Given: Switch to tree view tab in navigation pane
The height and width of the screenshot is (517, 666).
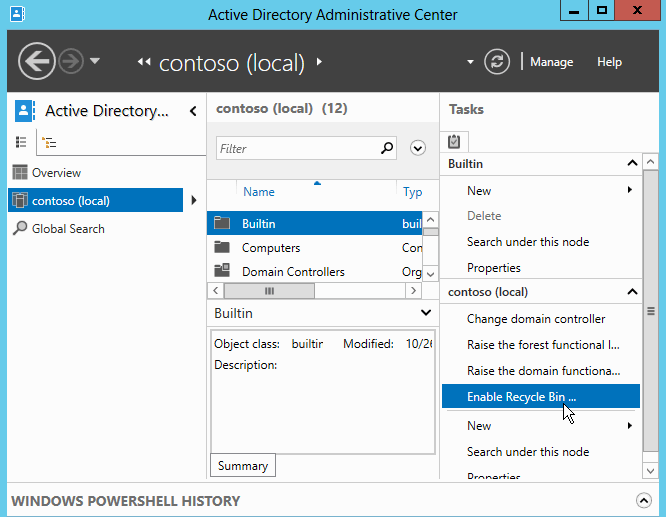Looking at the screenshot, I should tap(49, 142).
